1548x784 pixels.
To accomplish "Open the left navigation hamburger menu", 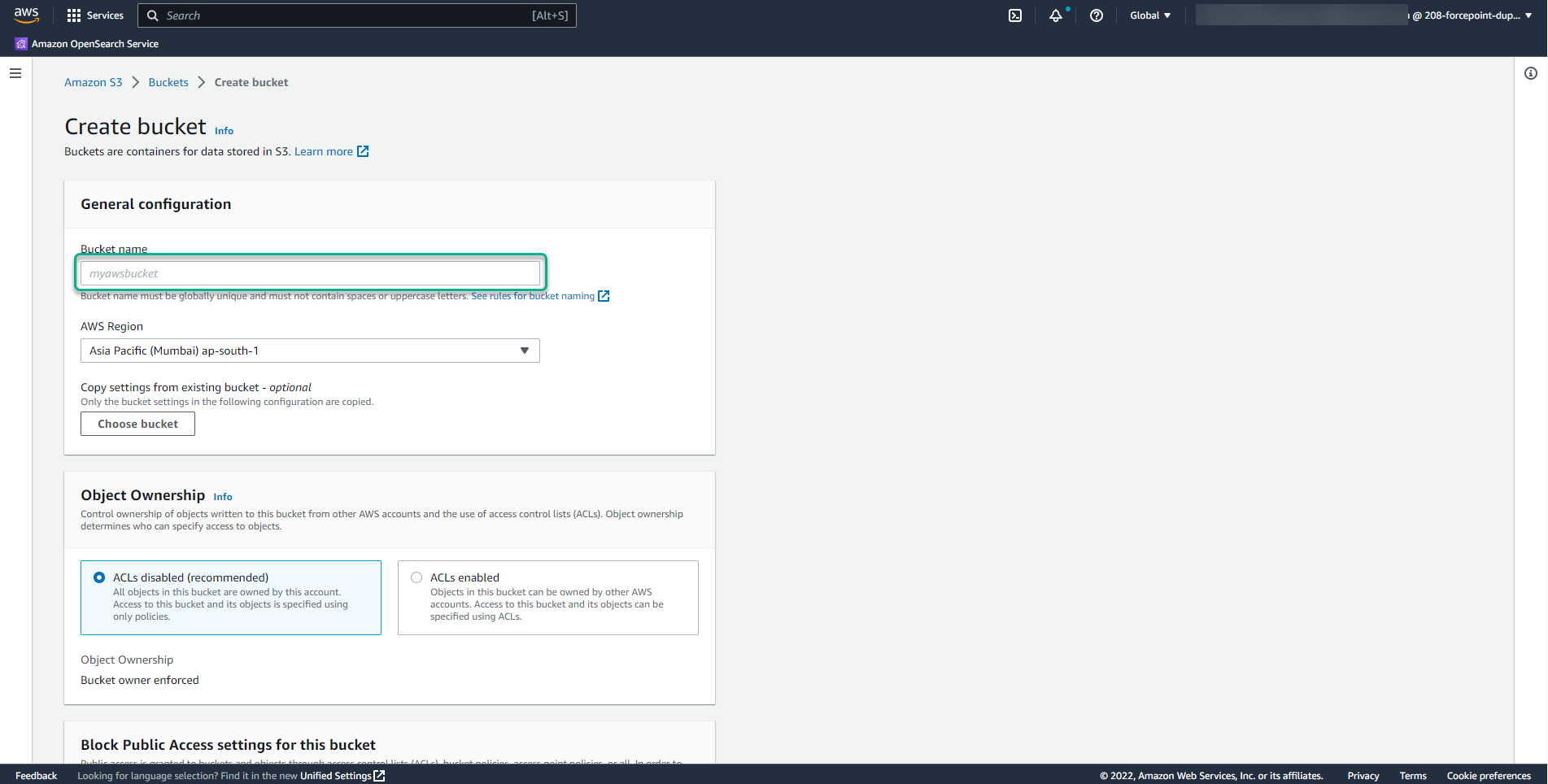I will click(15, 73).
